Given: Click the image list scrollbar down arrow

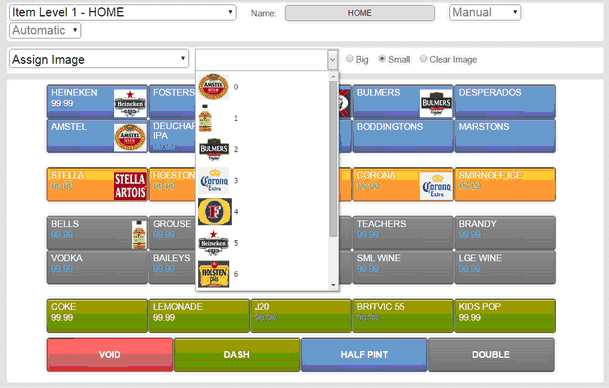Looking at the screenshot, I should pyautogui.click(x=333, y=285).
